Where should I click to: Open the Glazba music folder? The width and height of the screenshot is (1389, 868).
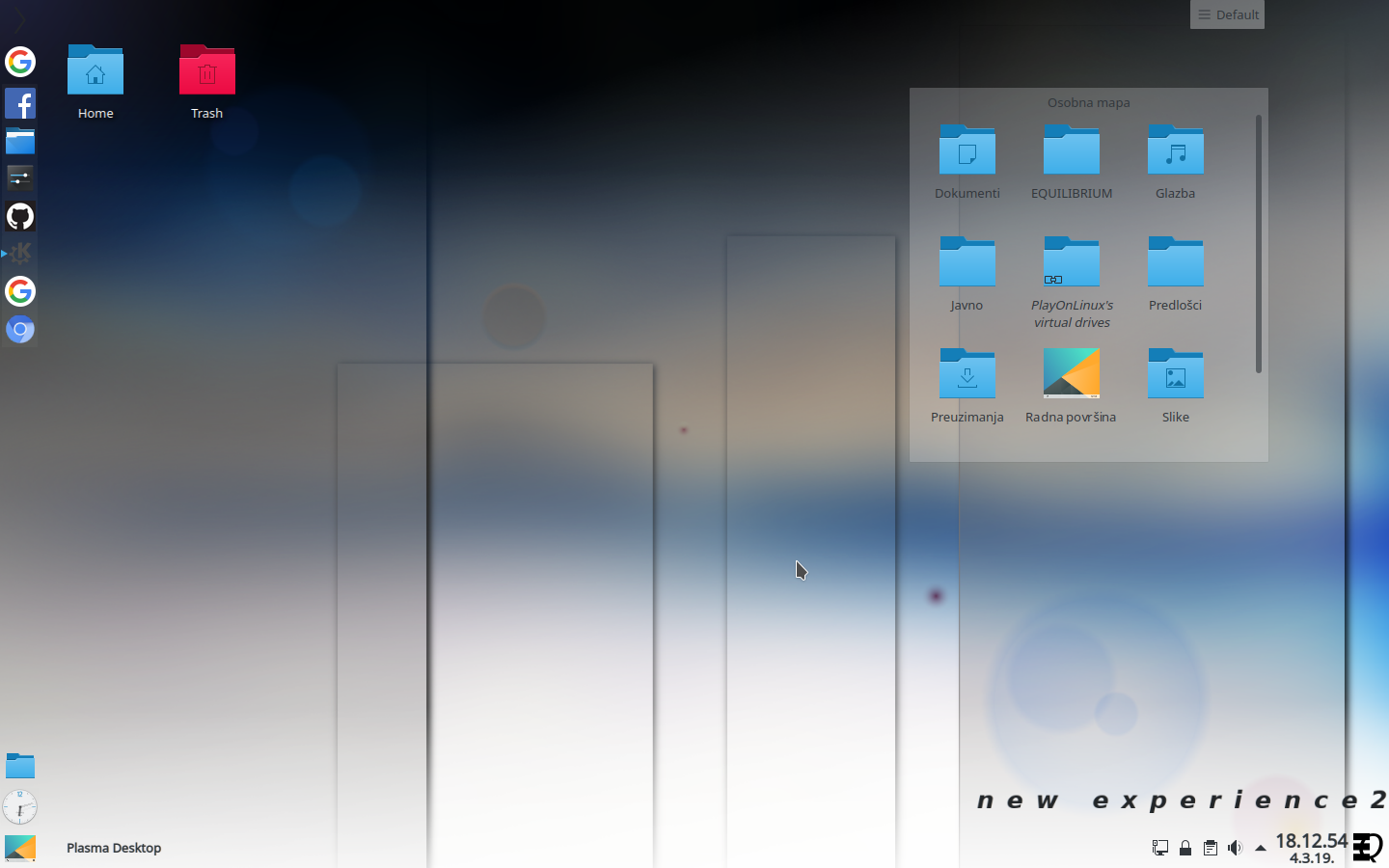point(1176,162)
